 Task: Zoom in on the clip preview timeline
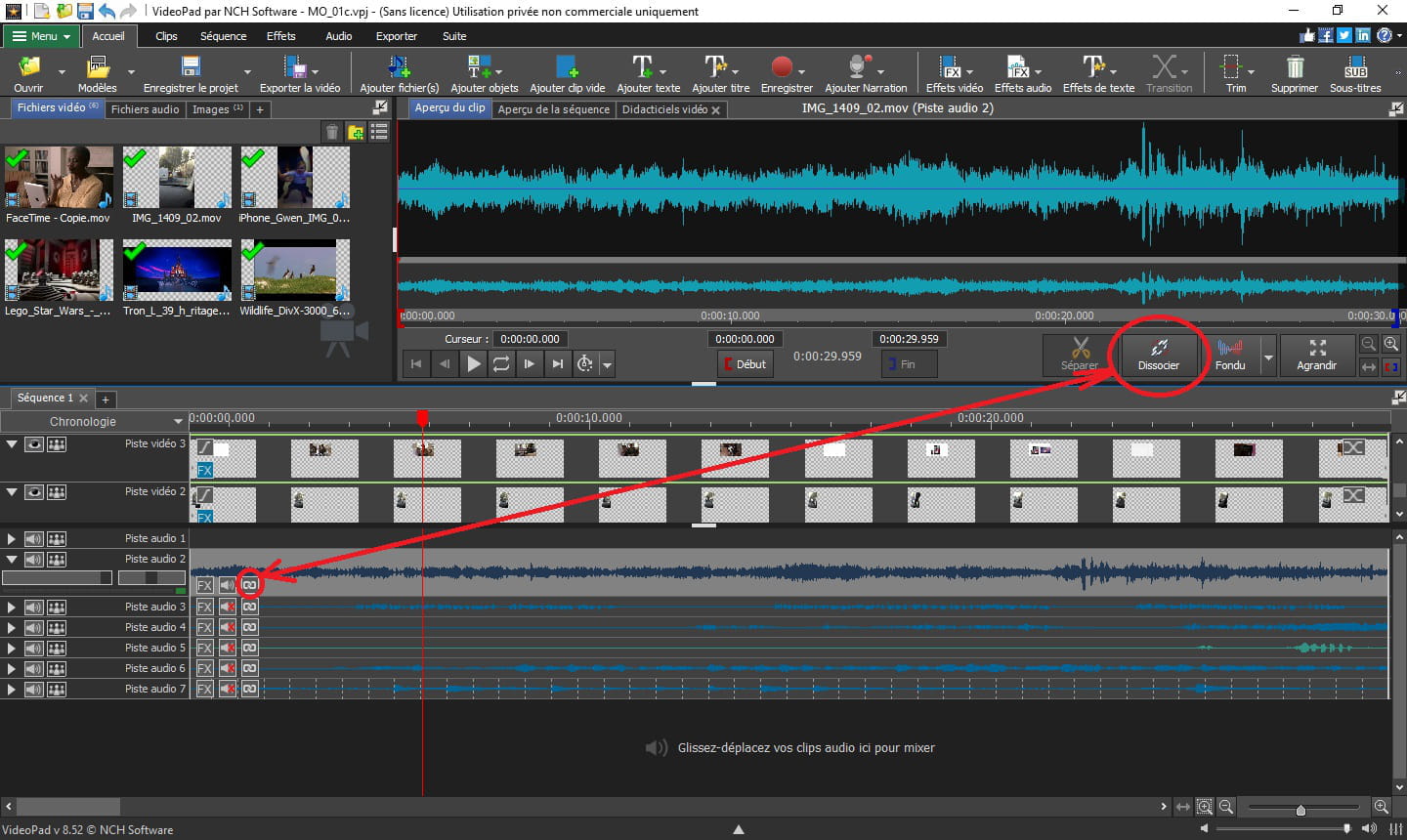pyautogui.click(x=1390, y=344)
